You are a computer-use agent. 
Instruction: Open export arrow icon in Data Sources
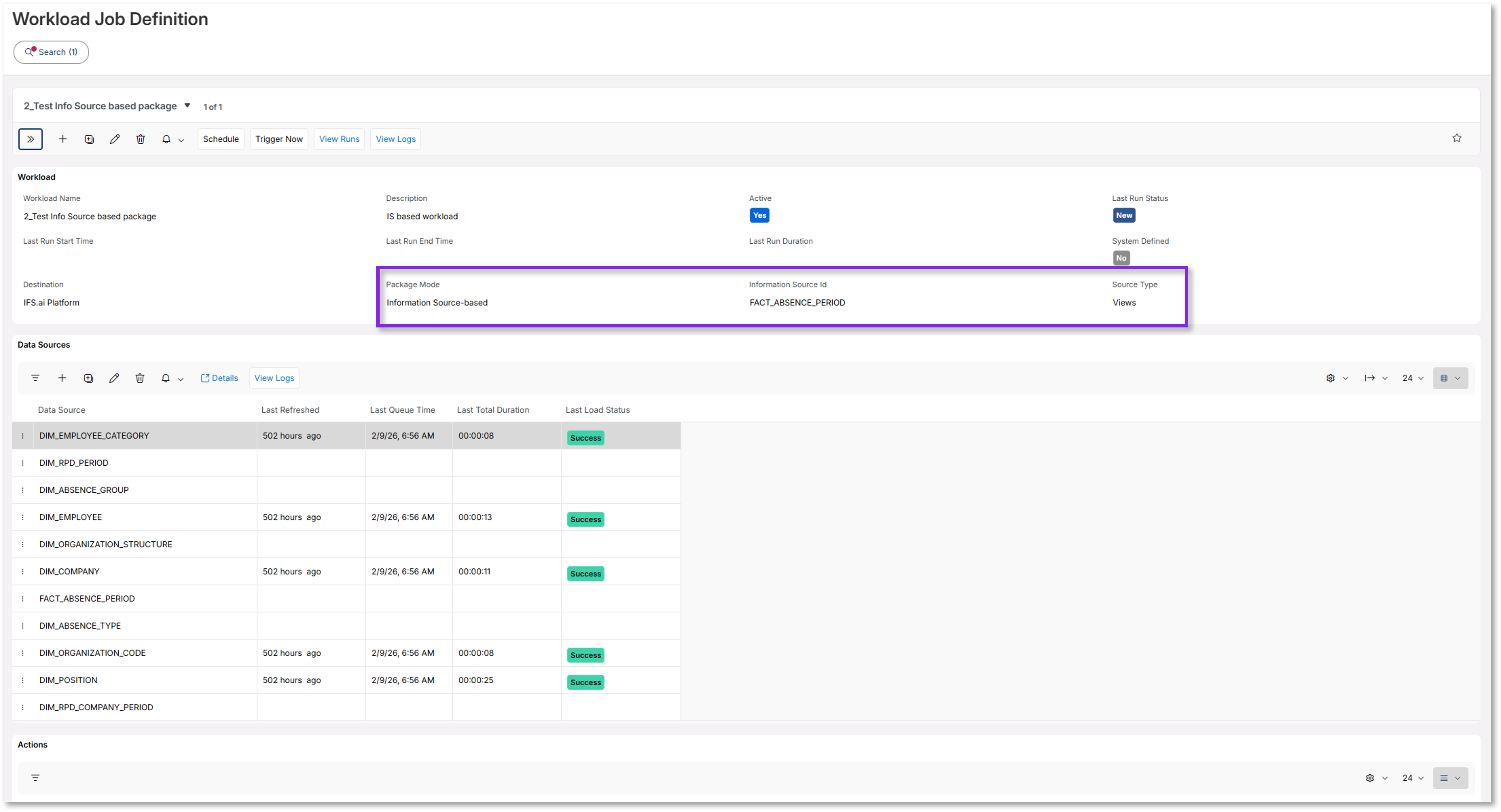click(1369, 378)
